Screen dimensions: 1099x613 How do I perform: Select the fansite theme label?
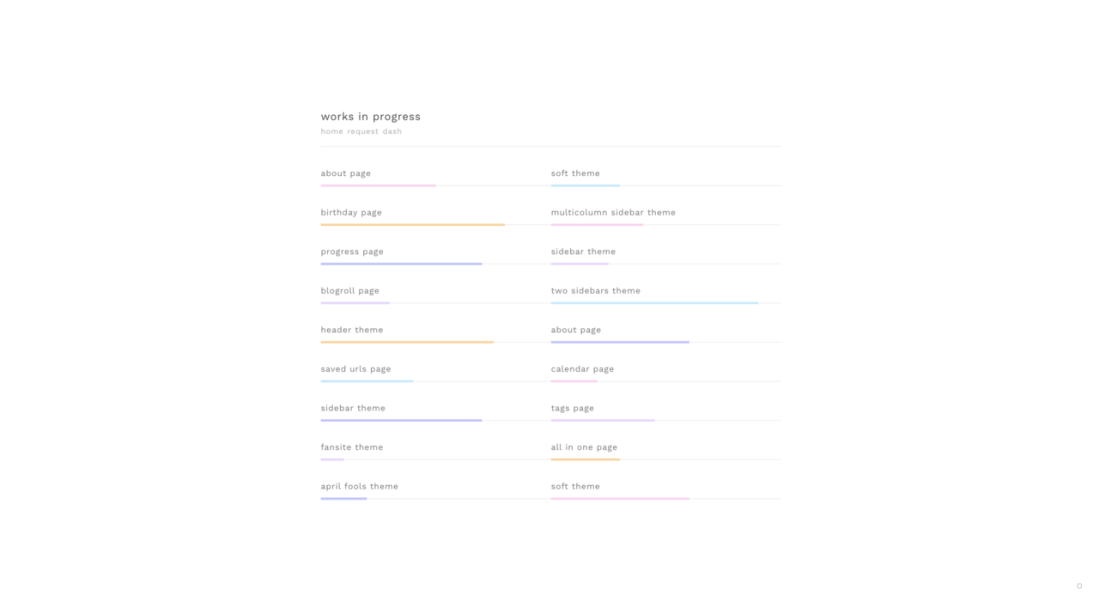pos(352,447)
